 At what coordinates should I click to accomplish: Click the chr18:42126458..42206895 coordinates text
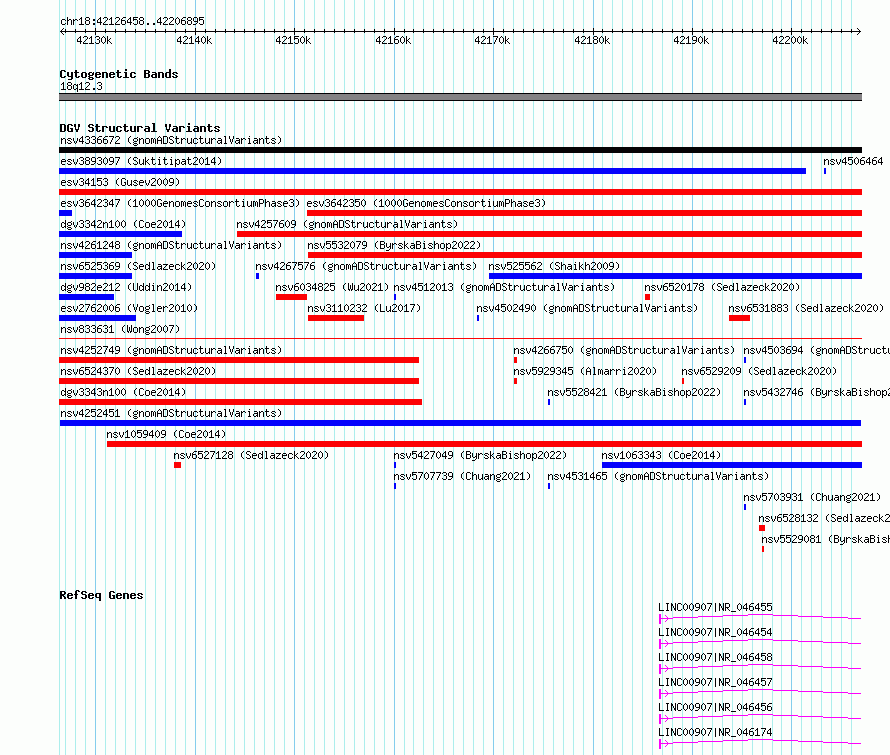click(132, 21)
